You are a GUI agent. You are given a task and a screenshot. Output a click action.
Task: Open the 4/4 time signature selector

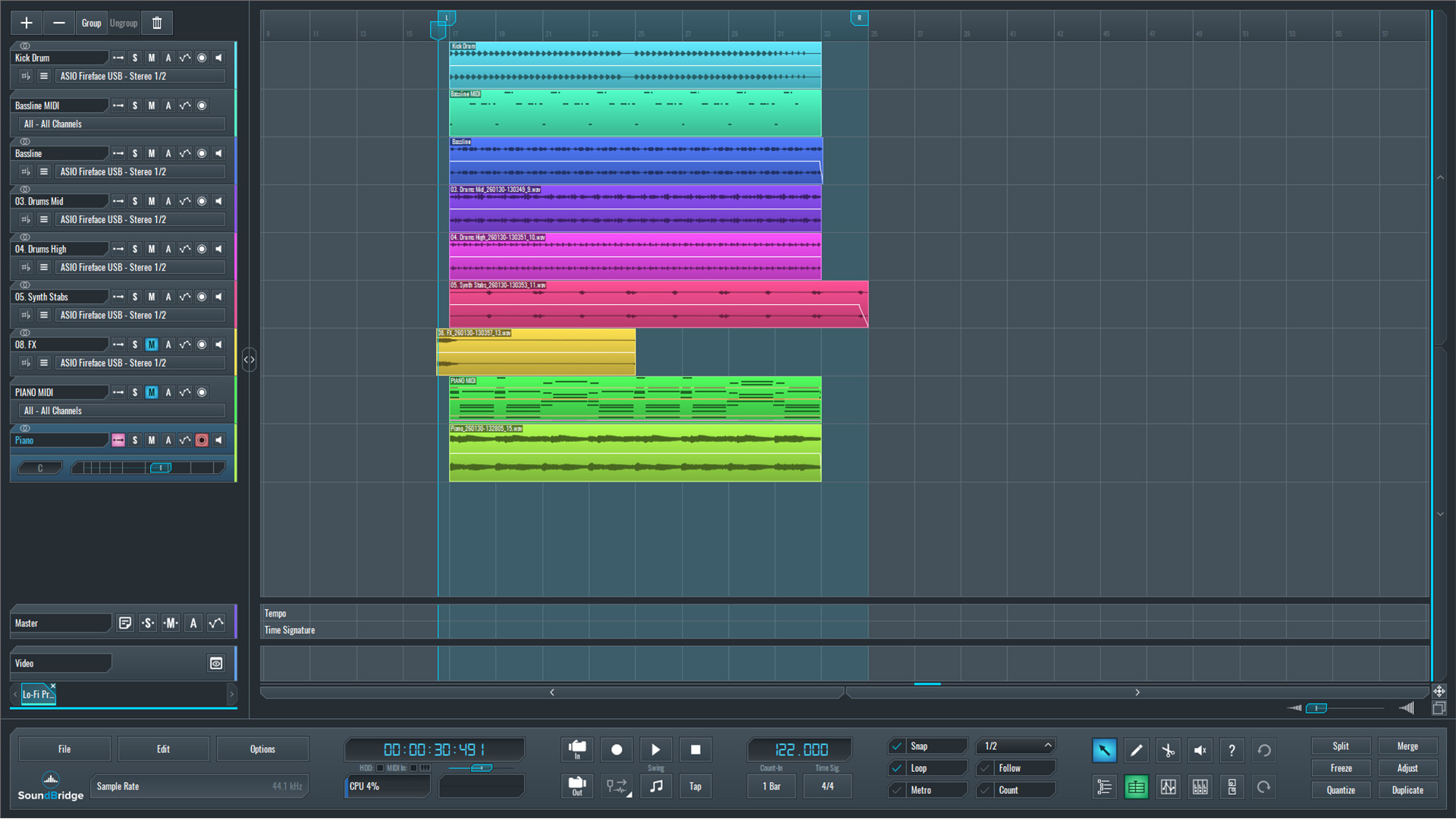point(827,786)
